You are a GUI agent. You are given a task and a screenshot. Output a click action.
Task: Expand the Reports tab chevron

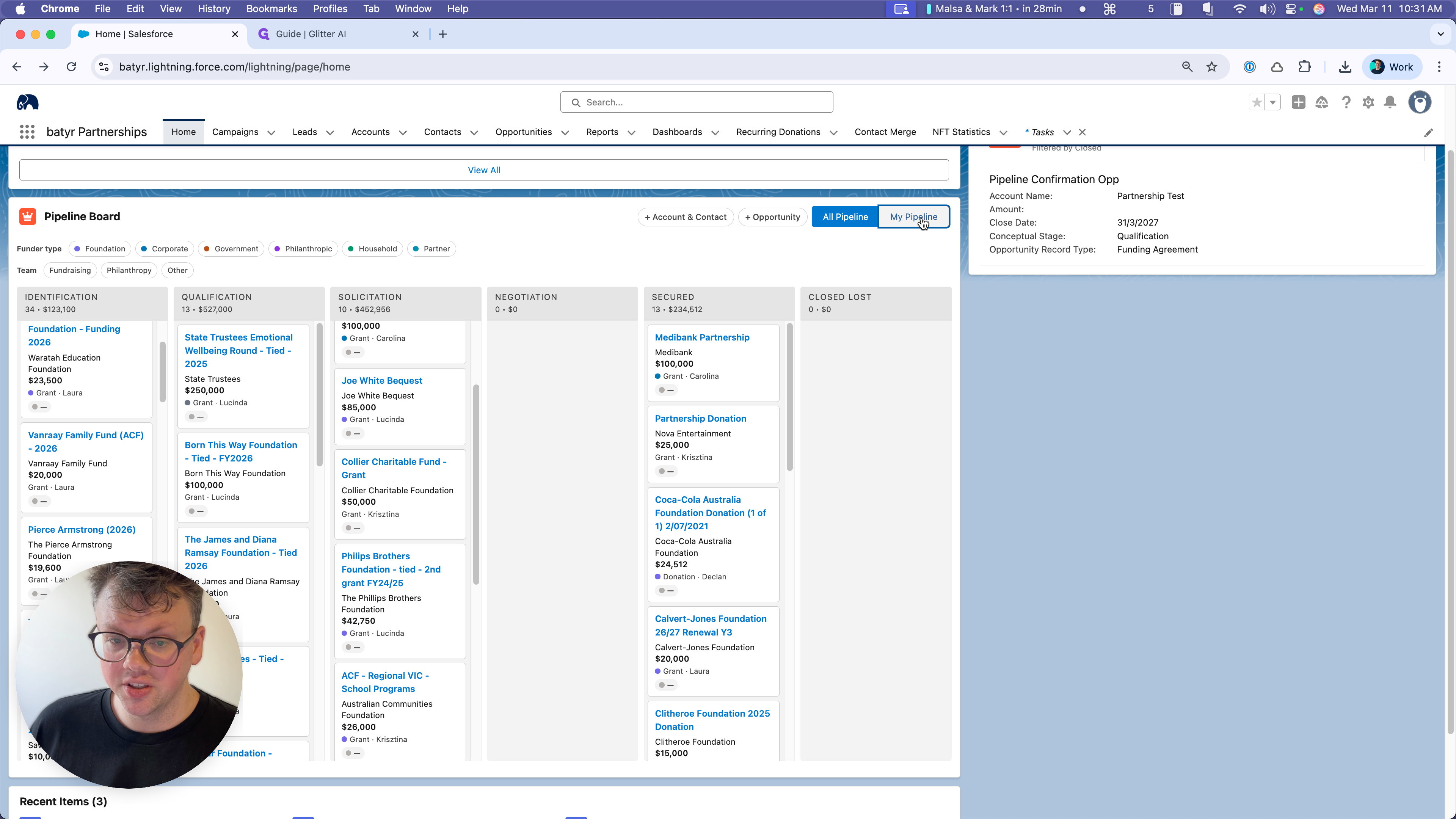tap(632, 133)
